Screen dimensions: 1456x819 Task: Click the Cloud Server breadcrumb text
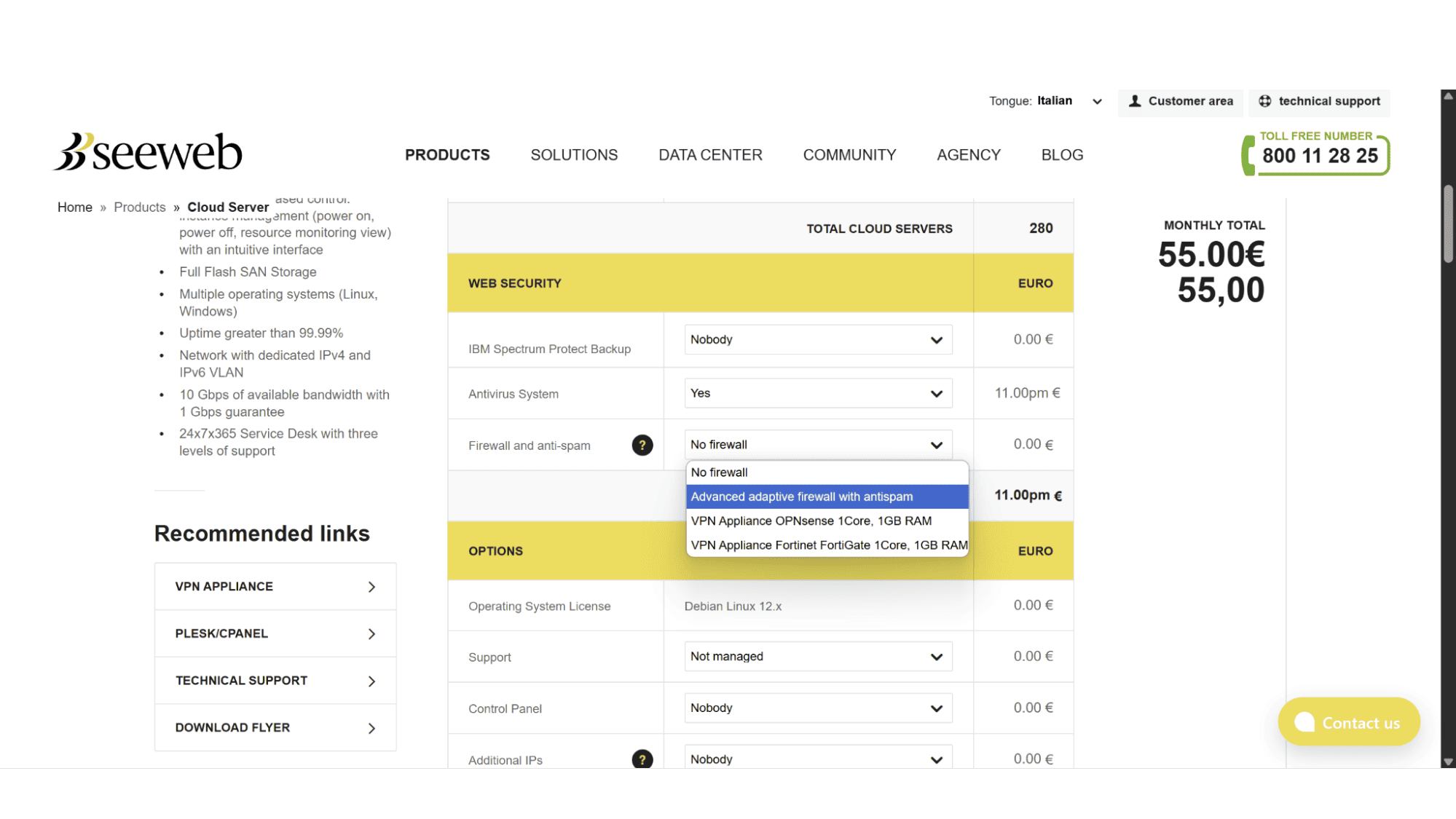click(x=228, y=207)
